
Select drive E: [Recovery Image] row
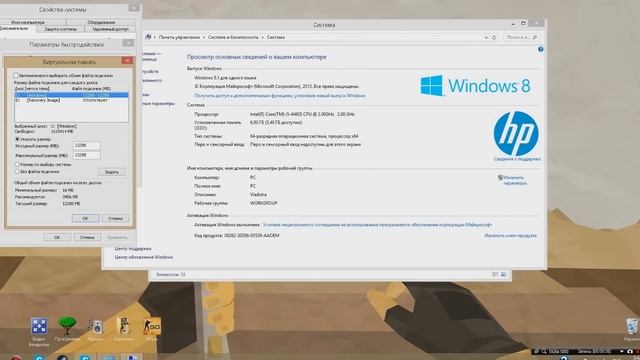coord(71,100)
